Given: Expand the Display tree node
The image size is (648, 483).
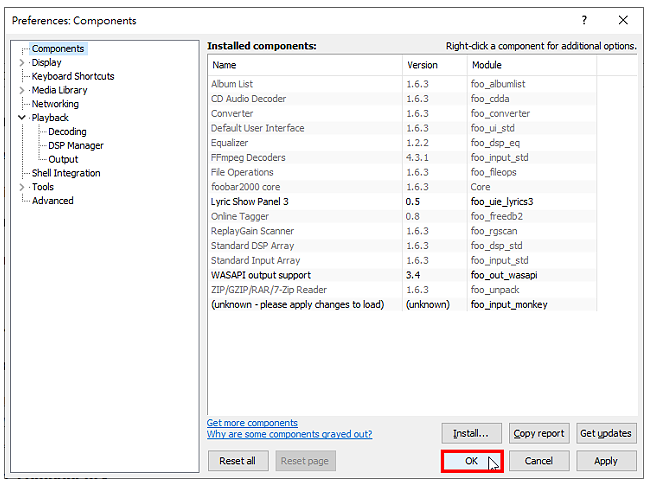Looking at the screenshot, I should point(21,63).
